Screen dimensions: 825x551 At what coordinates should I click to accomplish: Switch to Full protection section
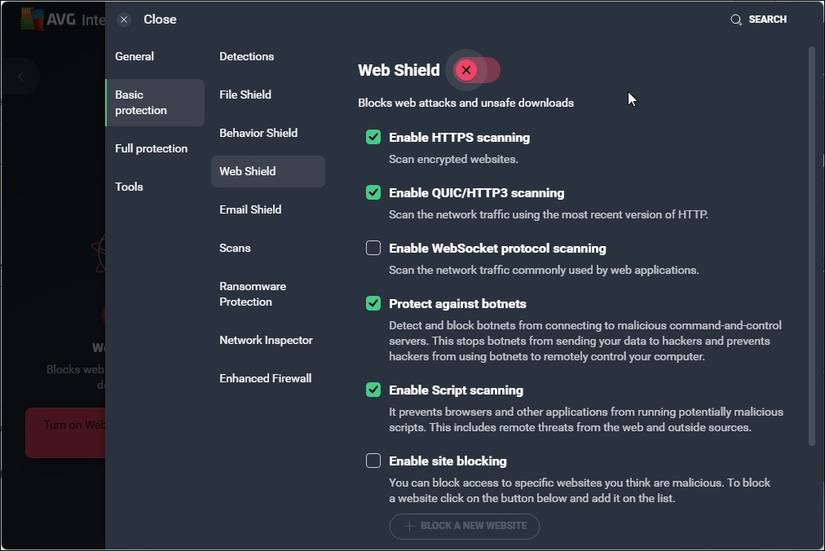pos(151,148)
